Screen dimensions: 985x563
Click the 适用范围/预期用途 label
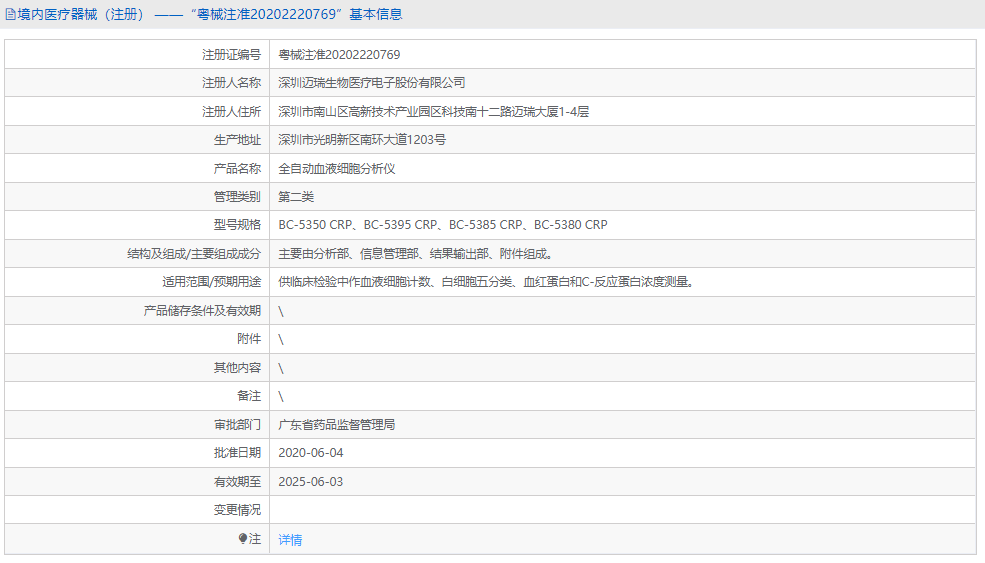click(212, 282)
